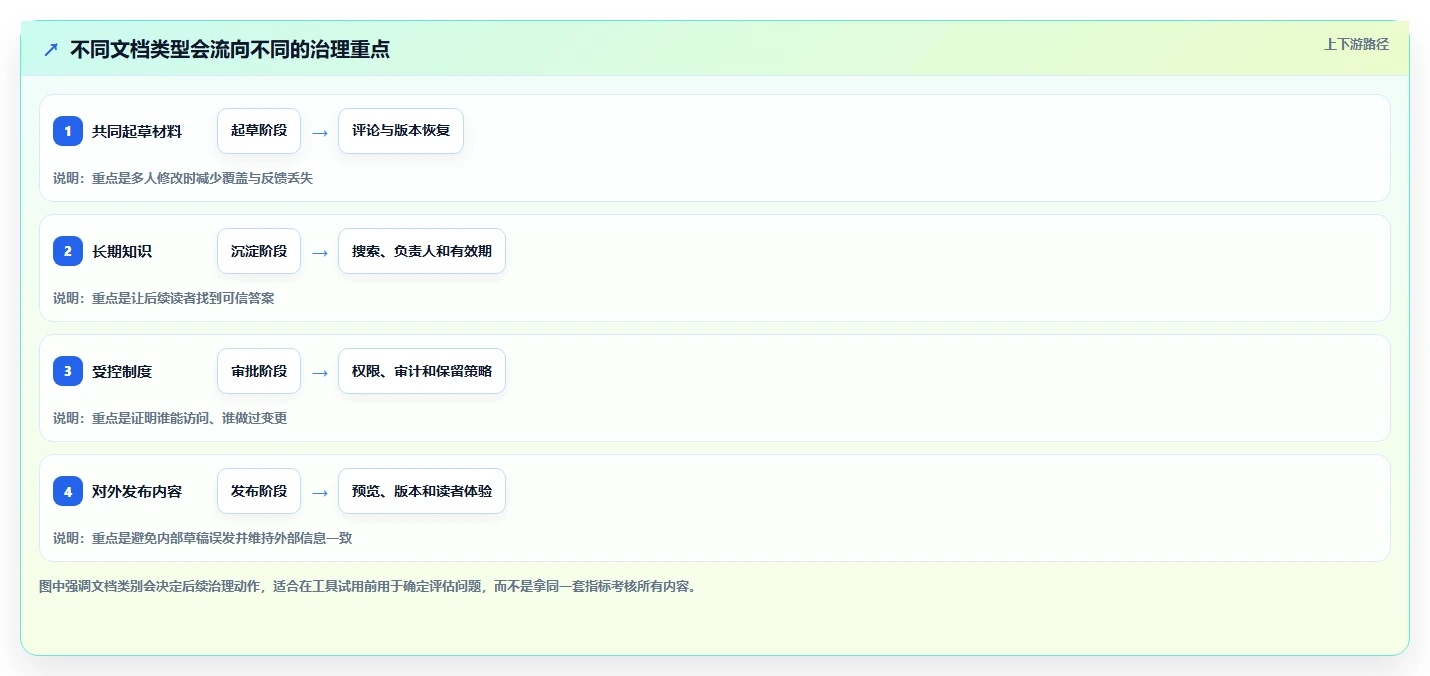Select the 搜索、负责人和有效期 chip
This screenshot has width=1430, height=676.
point(422,251)
